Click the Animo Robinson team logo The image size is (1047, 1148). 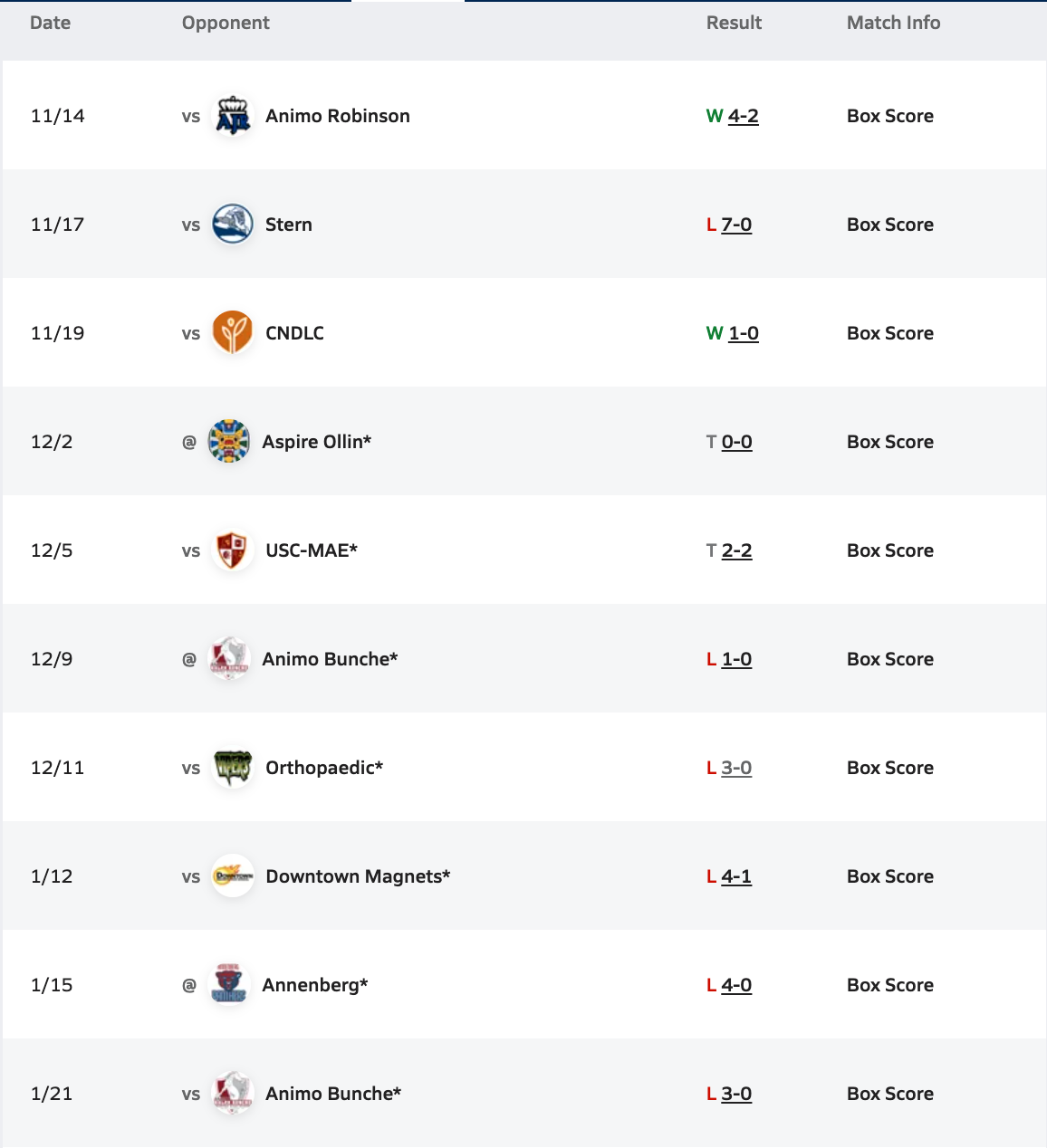click(x=233, y=116)
